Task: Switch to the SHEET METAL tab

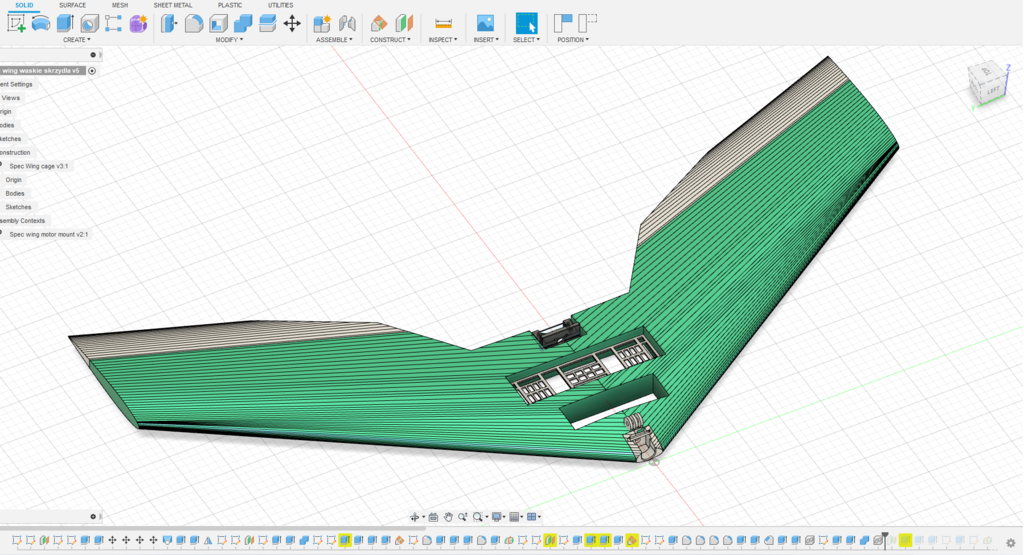Action: (173, 5)
